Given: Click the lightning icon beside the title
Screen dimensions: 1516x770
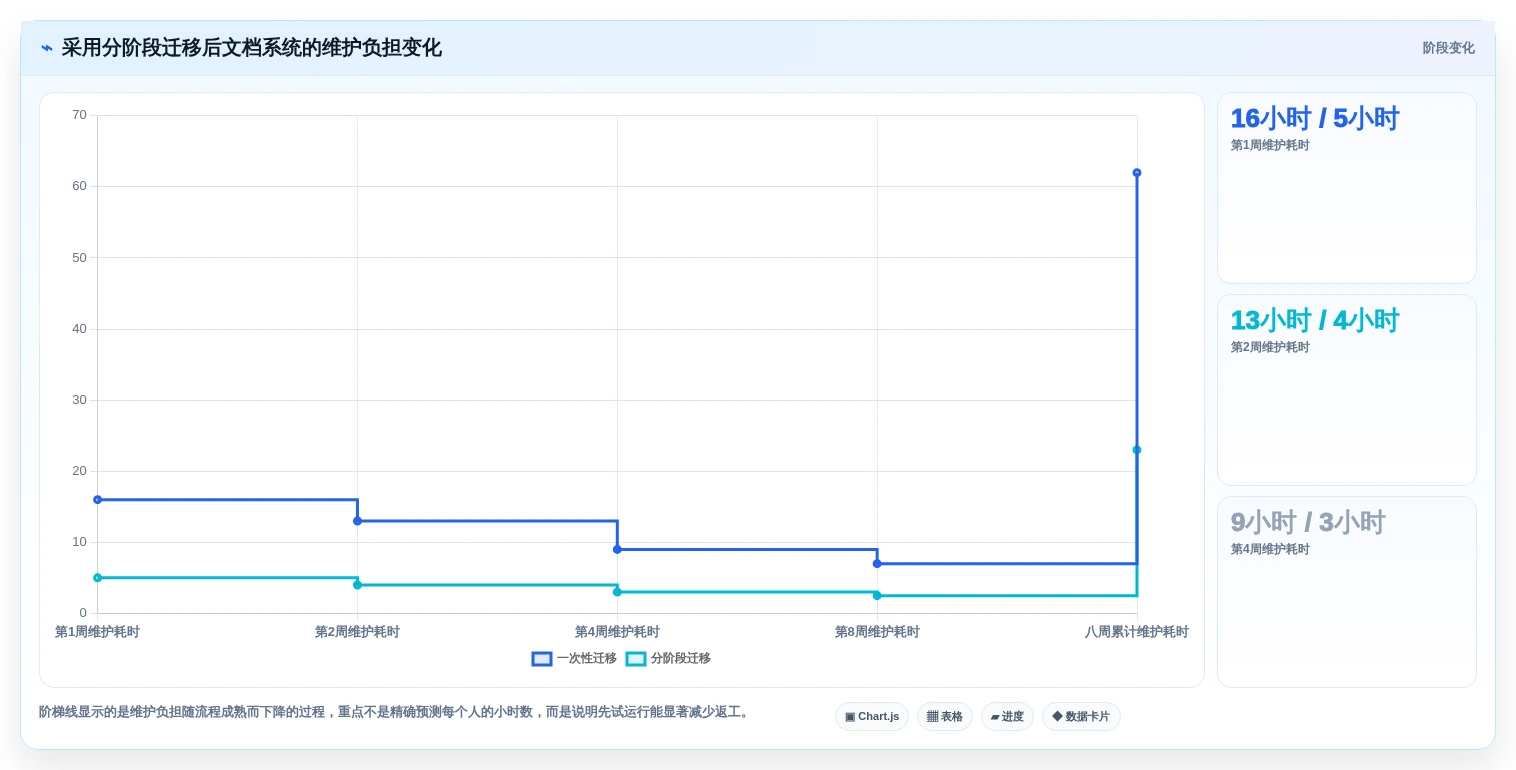Looking at the screenshot, I should point(47,48).
